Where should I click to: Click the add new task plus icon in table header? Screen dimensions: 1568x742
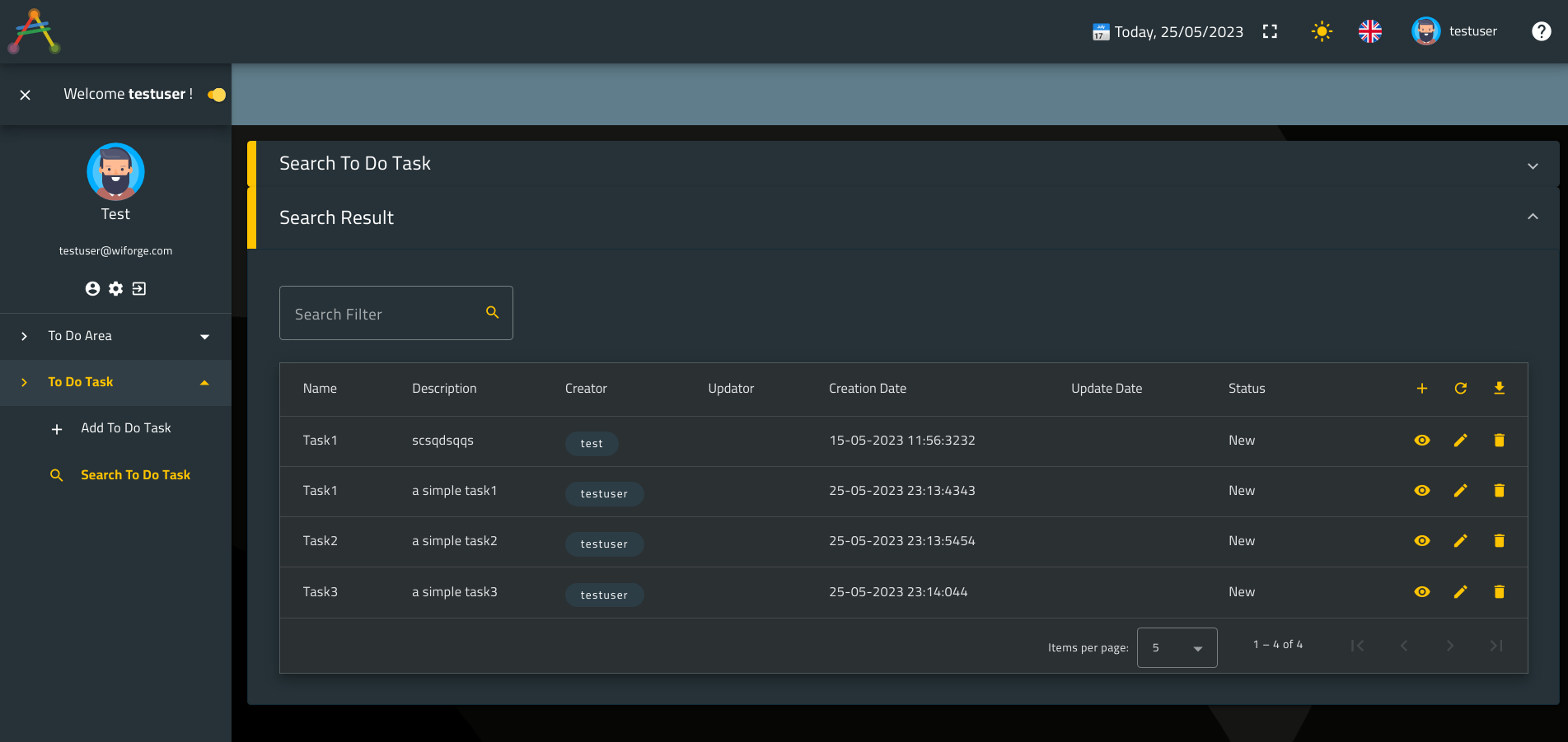1421,389
